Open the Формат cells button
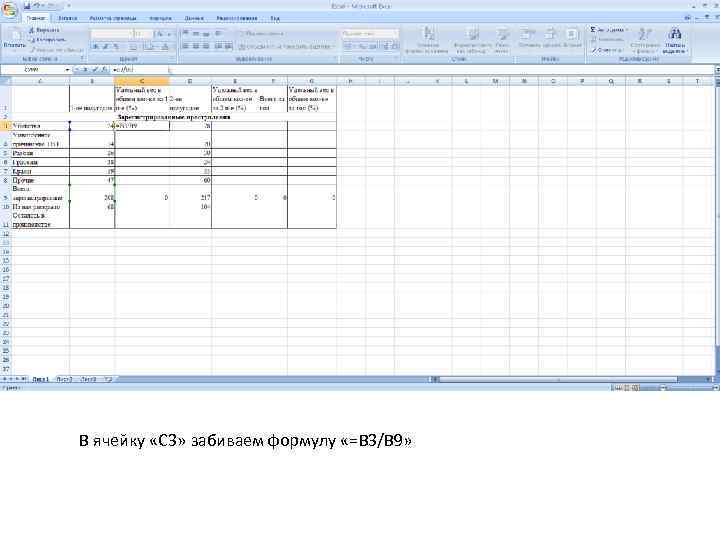 click(x=572, y=39)
